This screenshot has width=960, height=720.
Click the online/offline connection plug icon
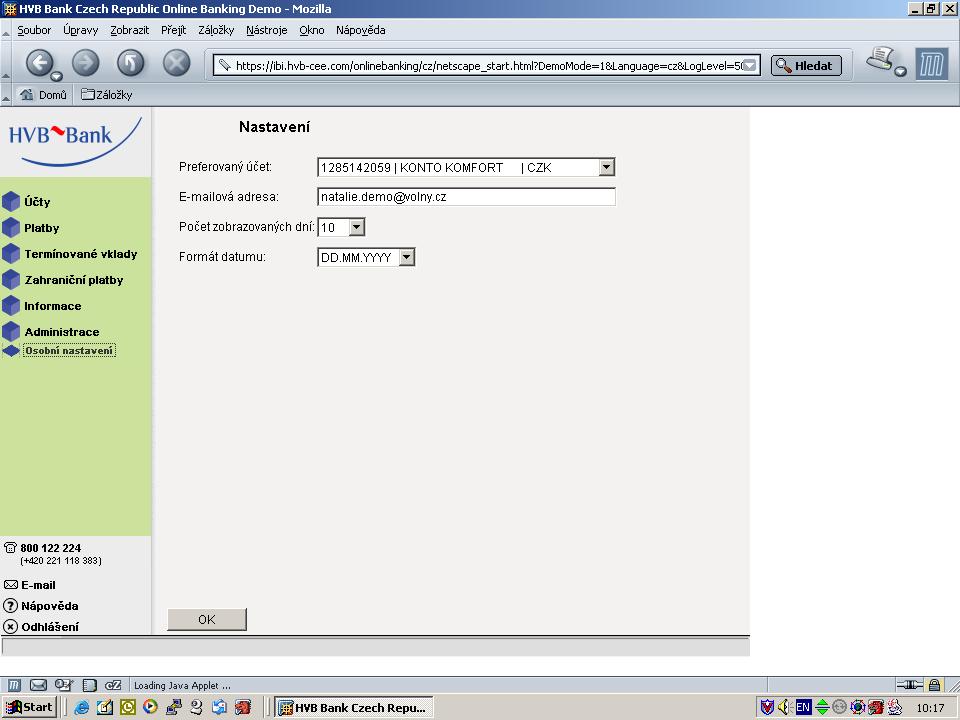909,684
